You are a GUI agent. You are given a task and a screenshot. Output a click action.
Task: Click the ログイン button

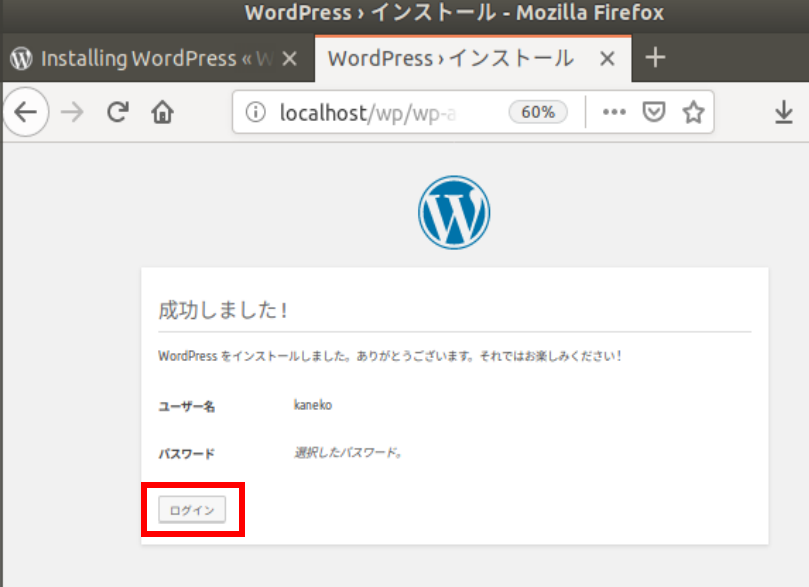coord(192,510)
